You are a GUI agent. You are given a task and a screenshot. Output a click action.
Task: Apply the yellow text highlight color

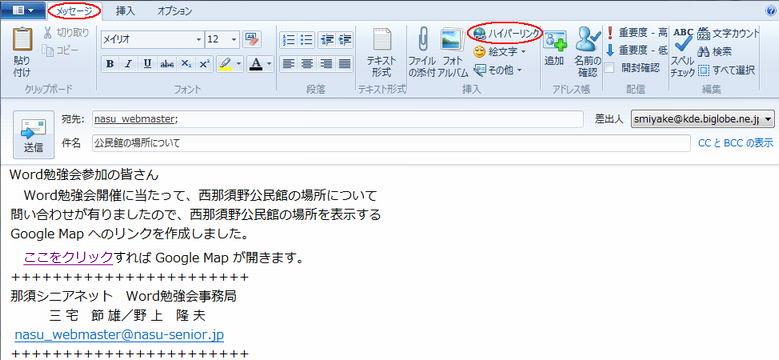pos(225,64)
